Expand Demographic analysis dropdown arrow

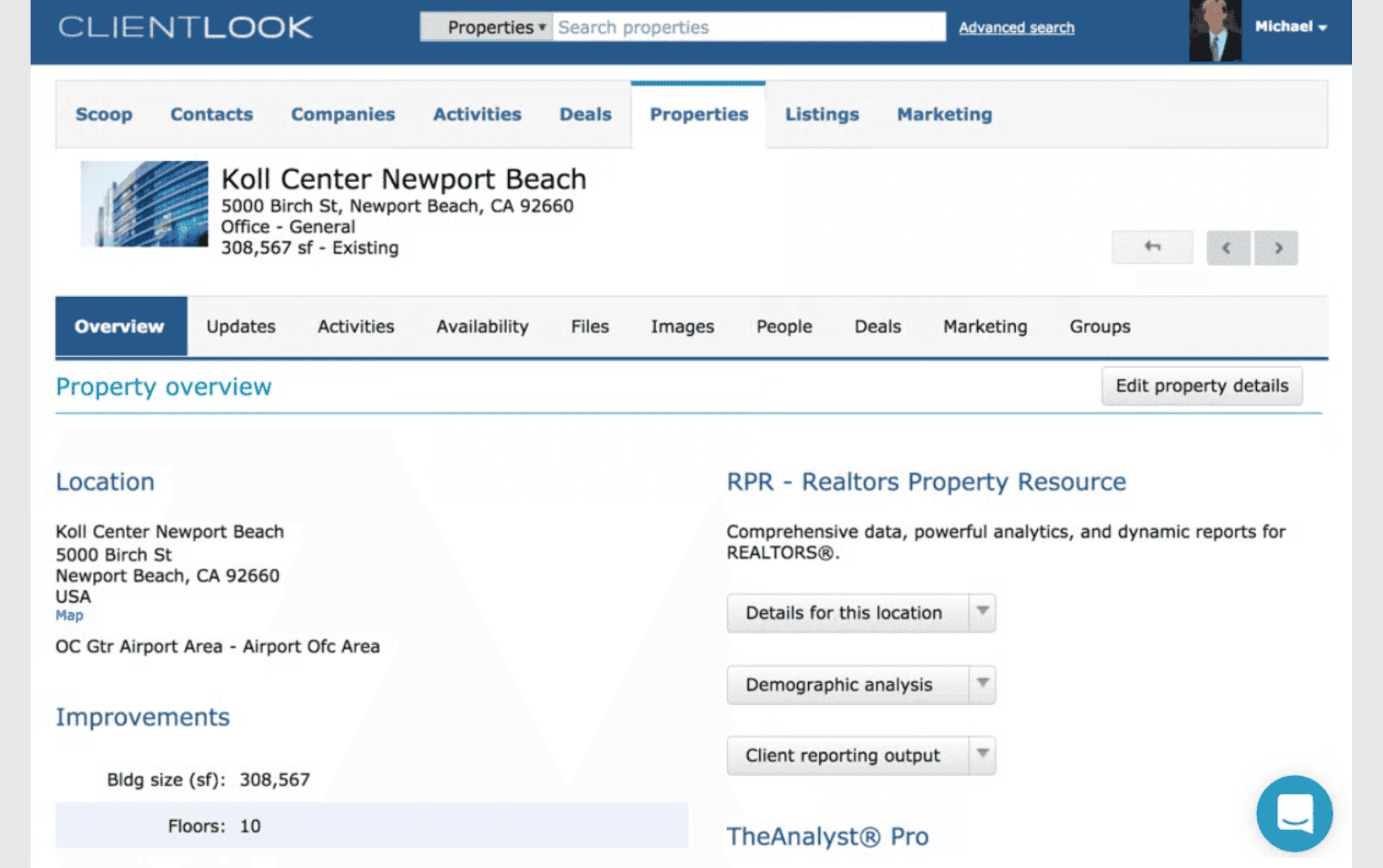coord(982,684)
